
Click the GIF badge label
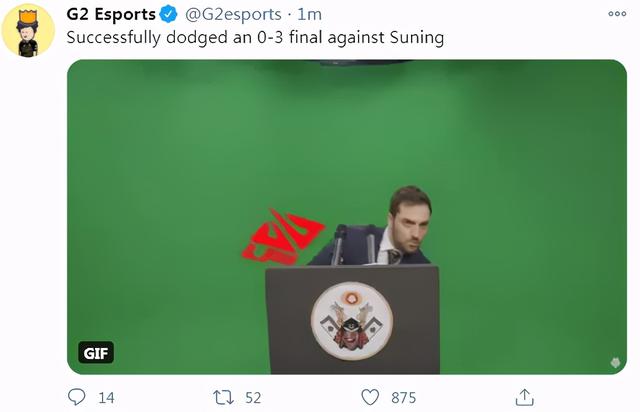pos(96,353)
